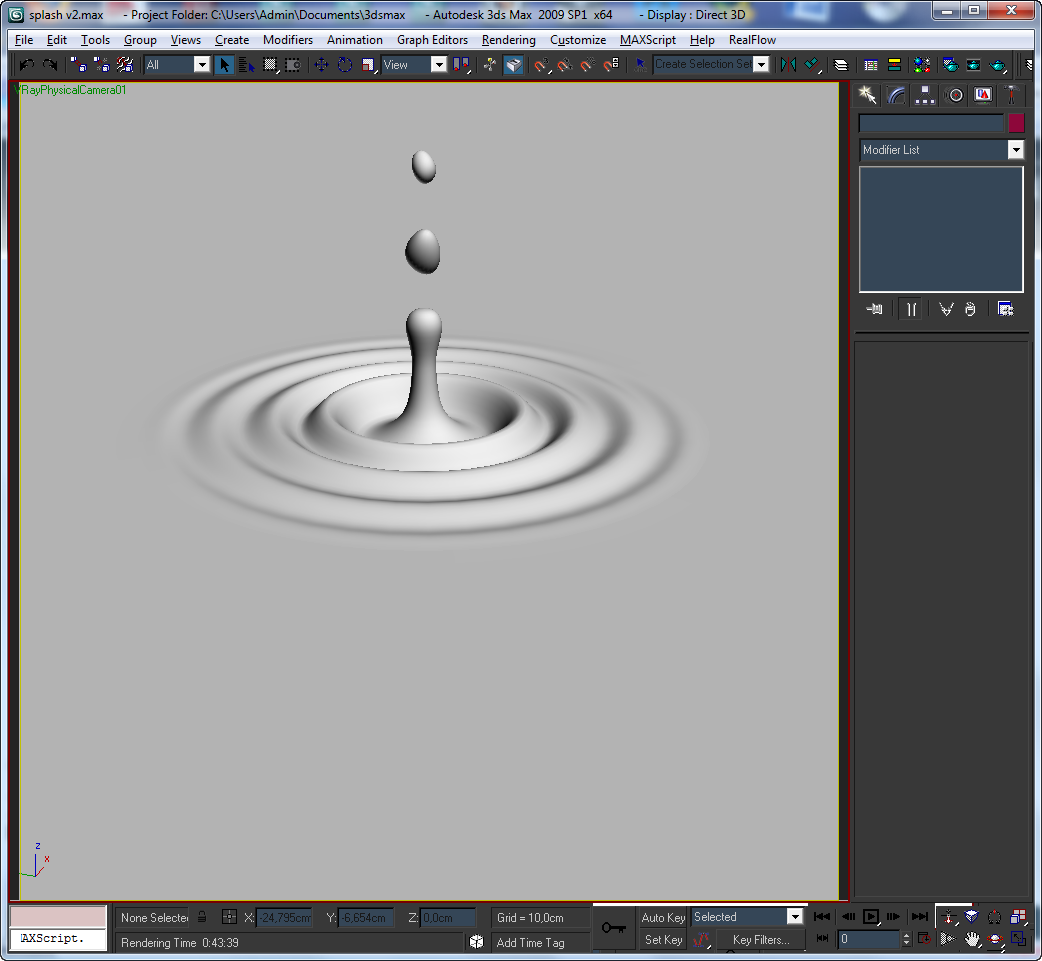Open the View reference coordinate dropdown

pos(438,63)
